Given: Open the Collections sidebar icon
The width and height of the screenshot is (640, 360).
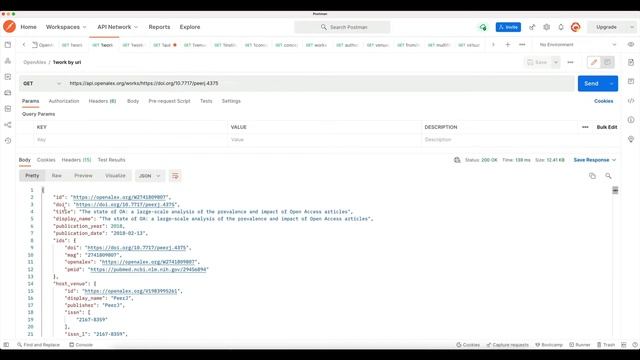Looking at the screenshot, I should coord(8,45).
